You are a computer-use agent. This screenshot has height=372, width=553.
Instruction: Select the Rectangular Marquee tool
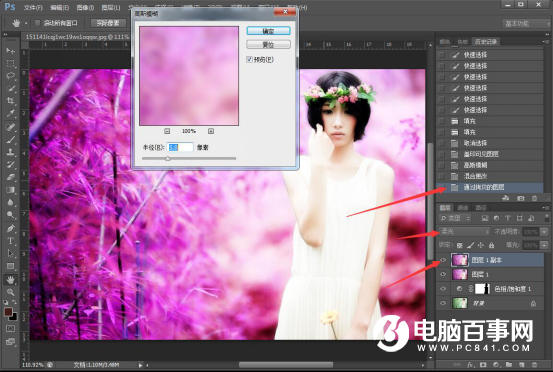(x=10, y=63)
